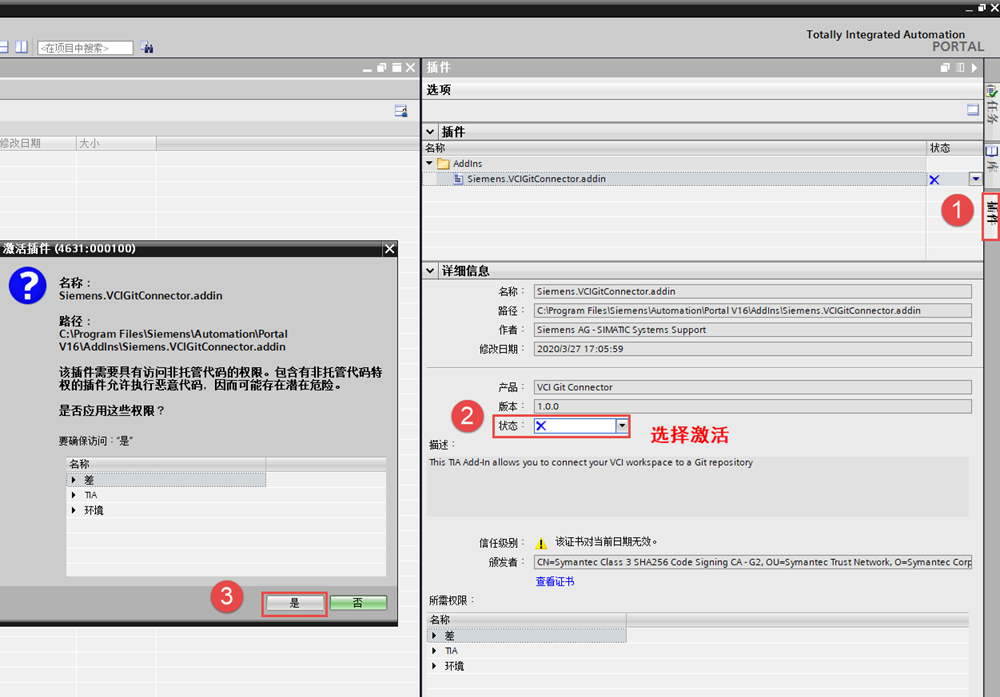Click the 修改日期 field showing 2020/3/27

tap(753, 349)
